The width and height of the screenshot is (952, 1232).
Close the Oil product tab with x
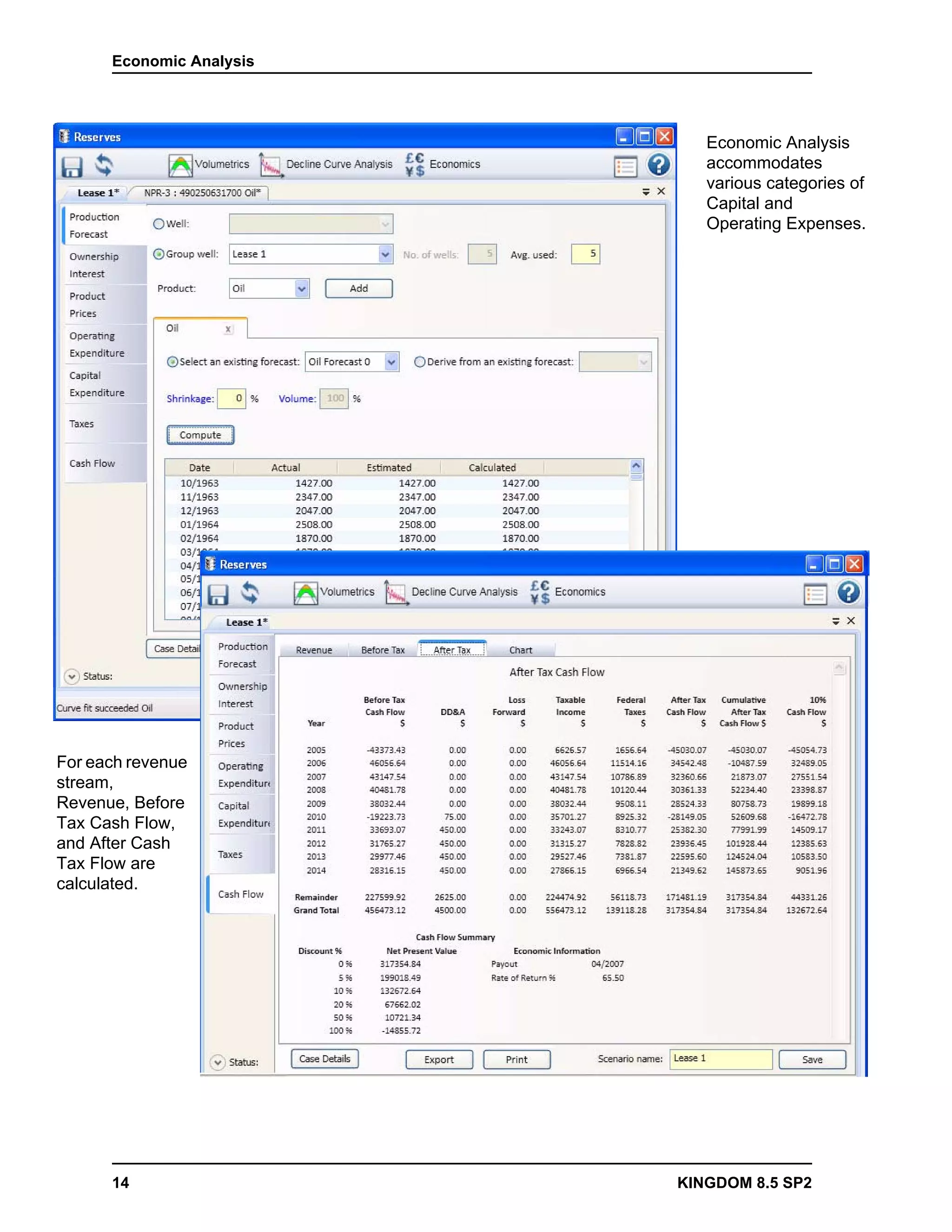coord(228,329)
